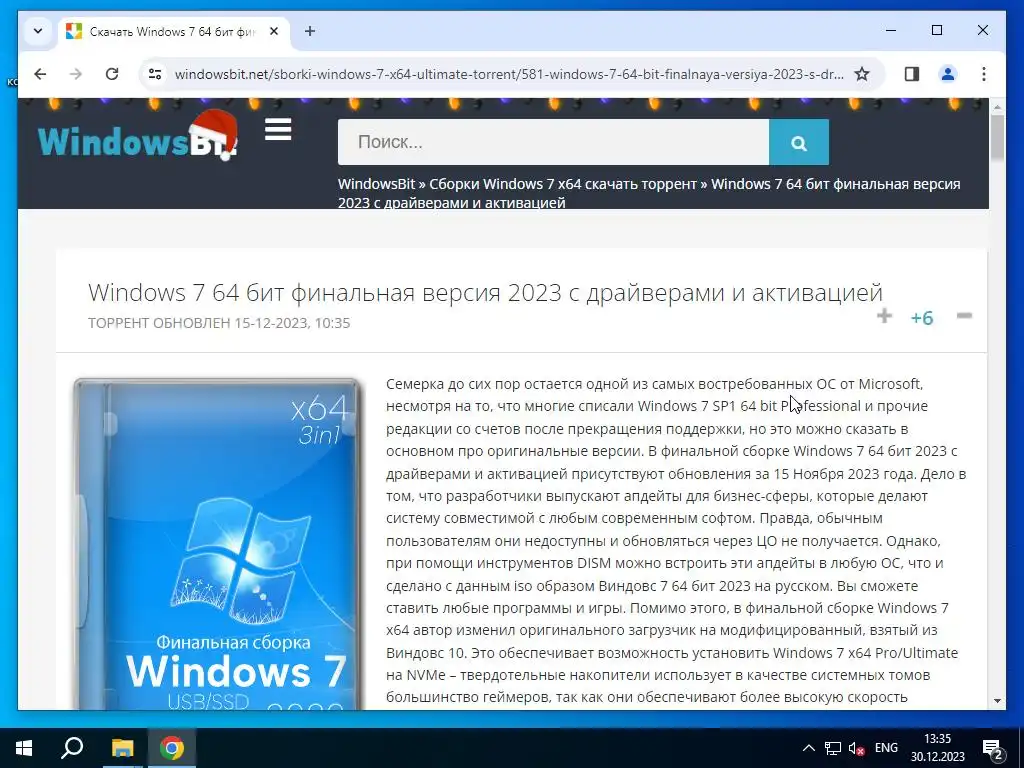Switch the ENG input language
This screenshot has width=1024, height=768.
click(x=886, y=748)
